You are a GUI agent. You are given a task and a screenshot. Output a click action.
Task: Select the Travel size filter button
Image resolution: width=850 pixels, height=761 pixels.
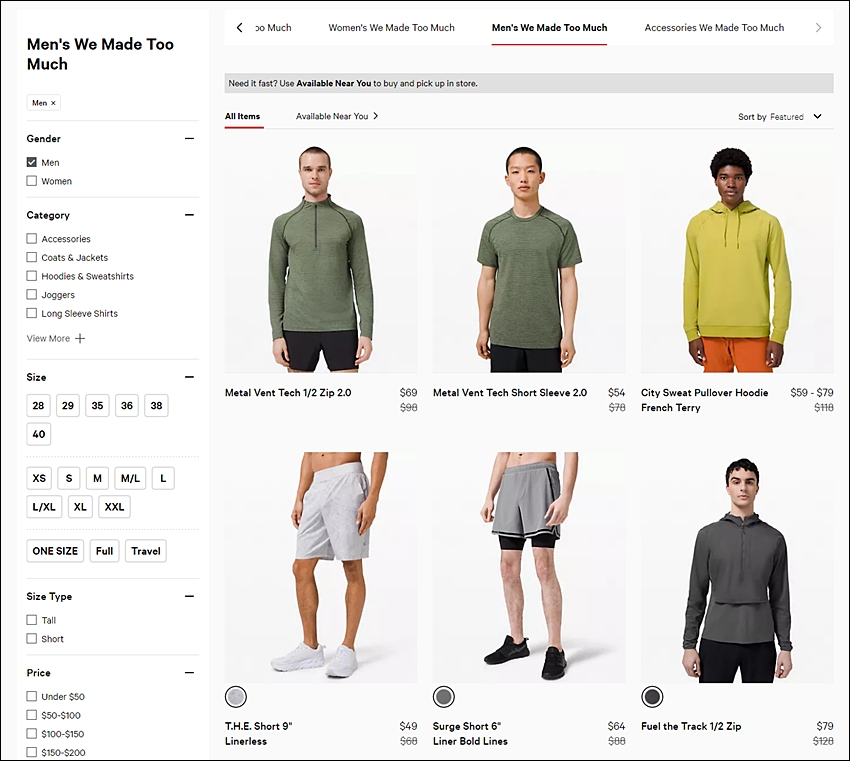click(x=146, y=551)
